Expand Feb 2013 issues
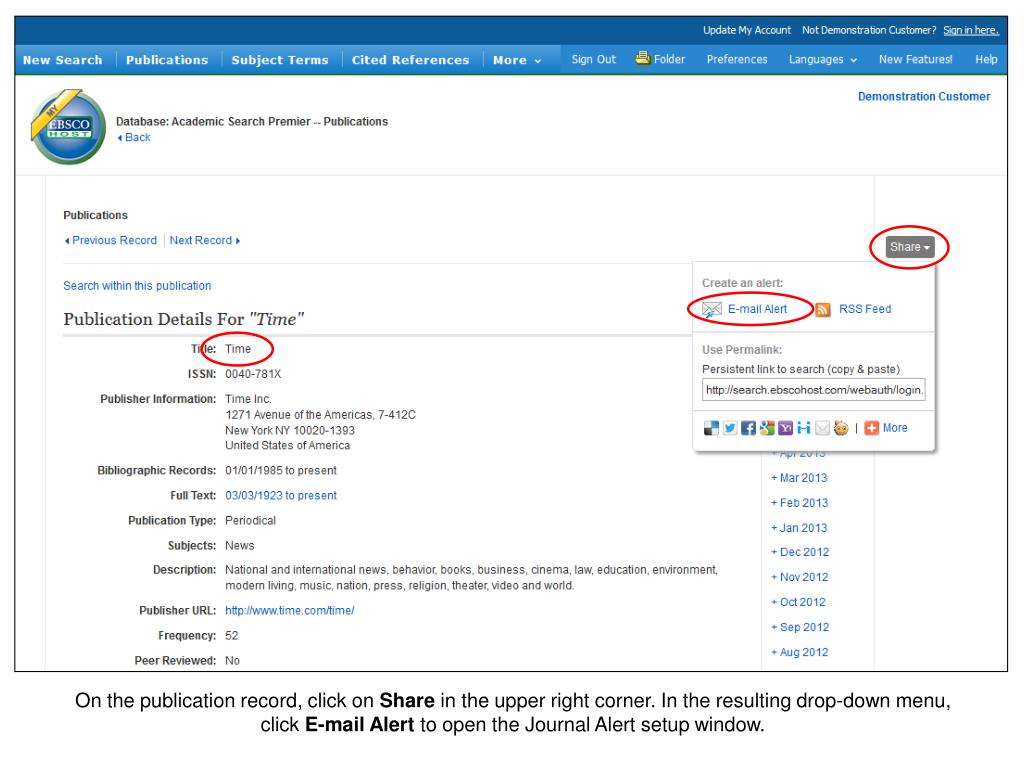Image resolution: width=1024 pixels, height=768 pixels. pyautogui.click(x=799, y=503)
